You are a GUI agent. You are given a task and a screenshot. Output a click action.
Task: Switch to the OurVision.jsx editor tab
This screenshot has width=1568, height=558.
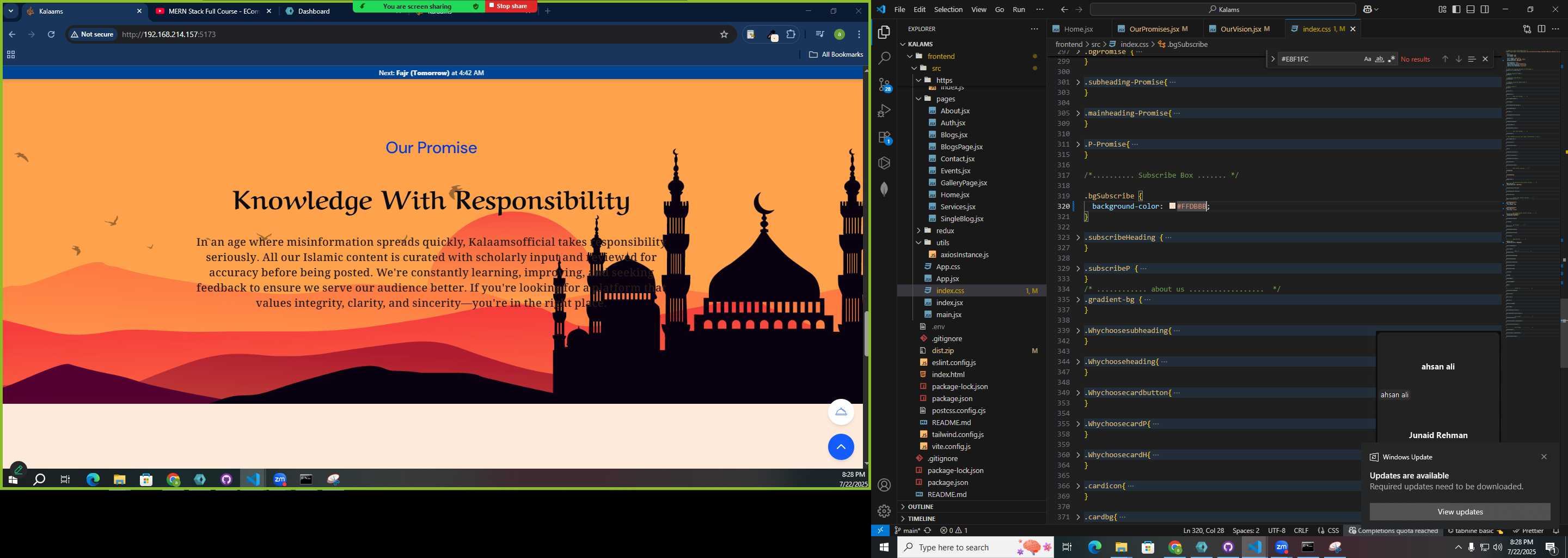[1244, 29]
